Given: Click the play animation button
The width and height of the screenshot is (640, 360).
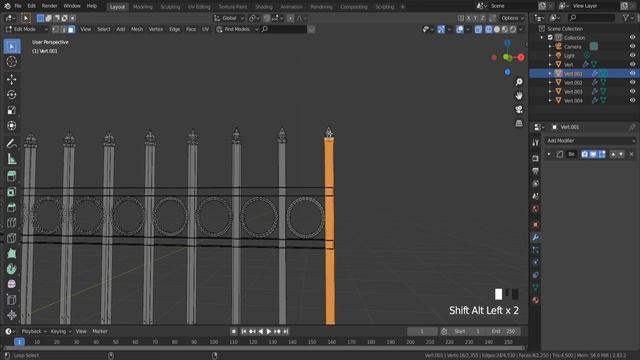Looking at the screenshot, I should pyautogui.click(x=269, y=331).
